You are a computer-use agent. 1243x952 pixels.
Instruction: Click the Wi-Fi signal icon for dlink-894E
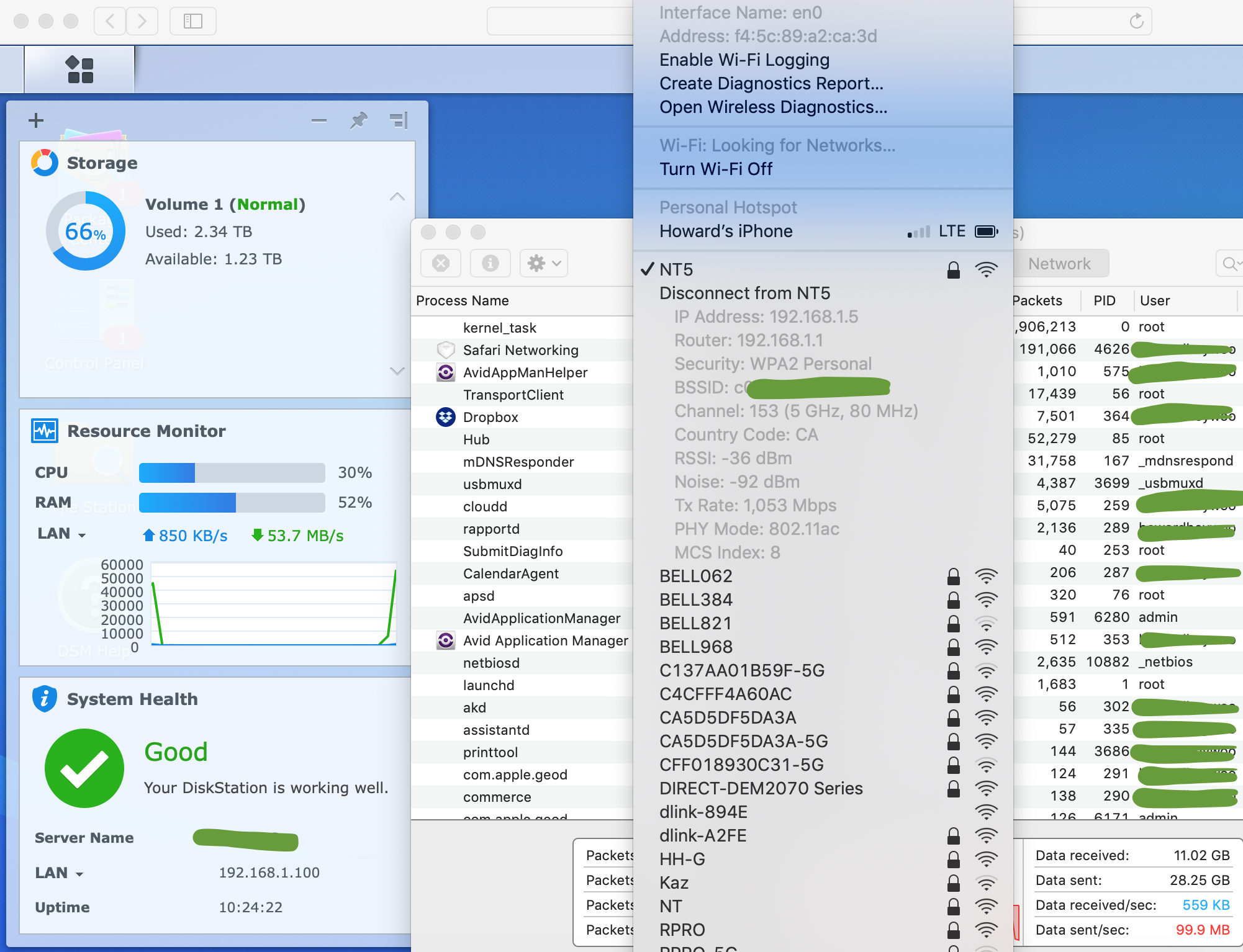click(986, 812)
